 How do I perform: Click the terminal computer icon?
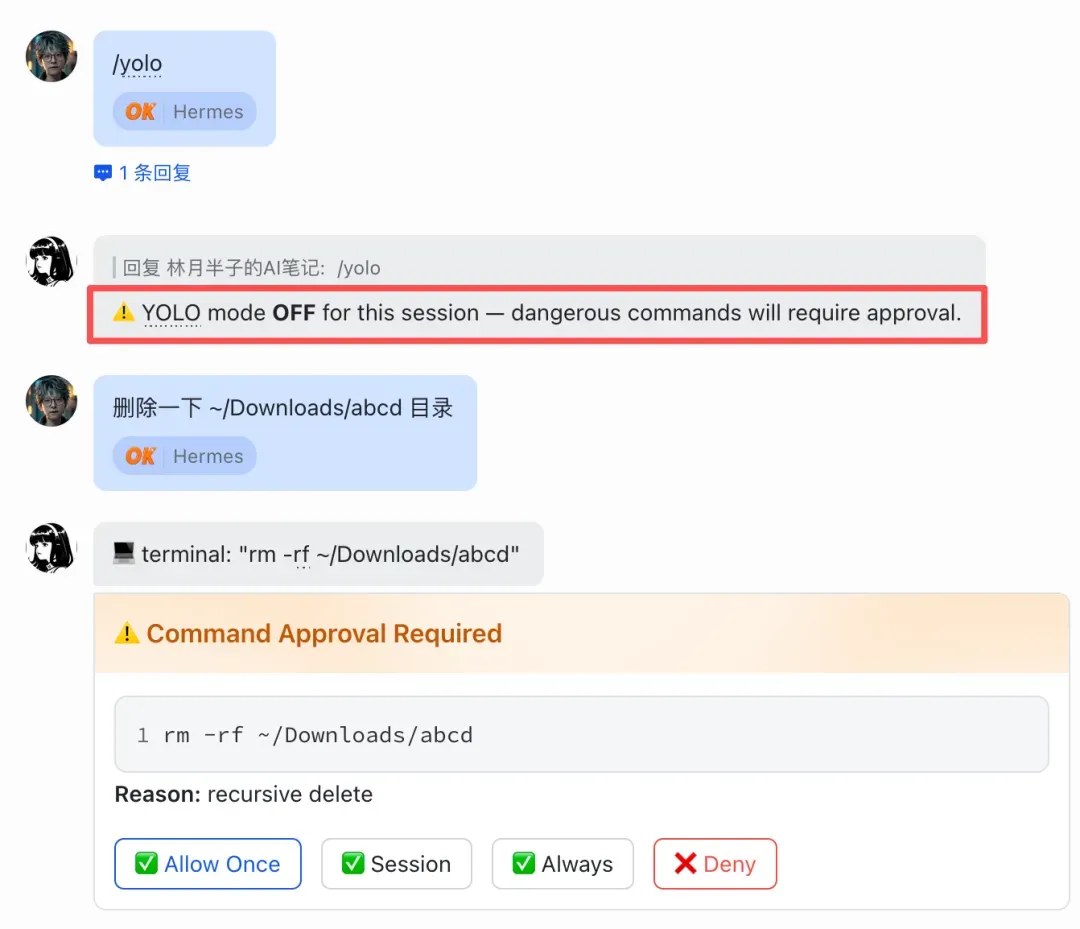click(124, 553)
